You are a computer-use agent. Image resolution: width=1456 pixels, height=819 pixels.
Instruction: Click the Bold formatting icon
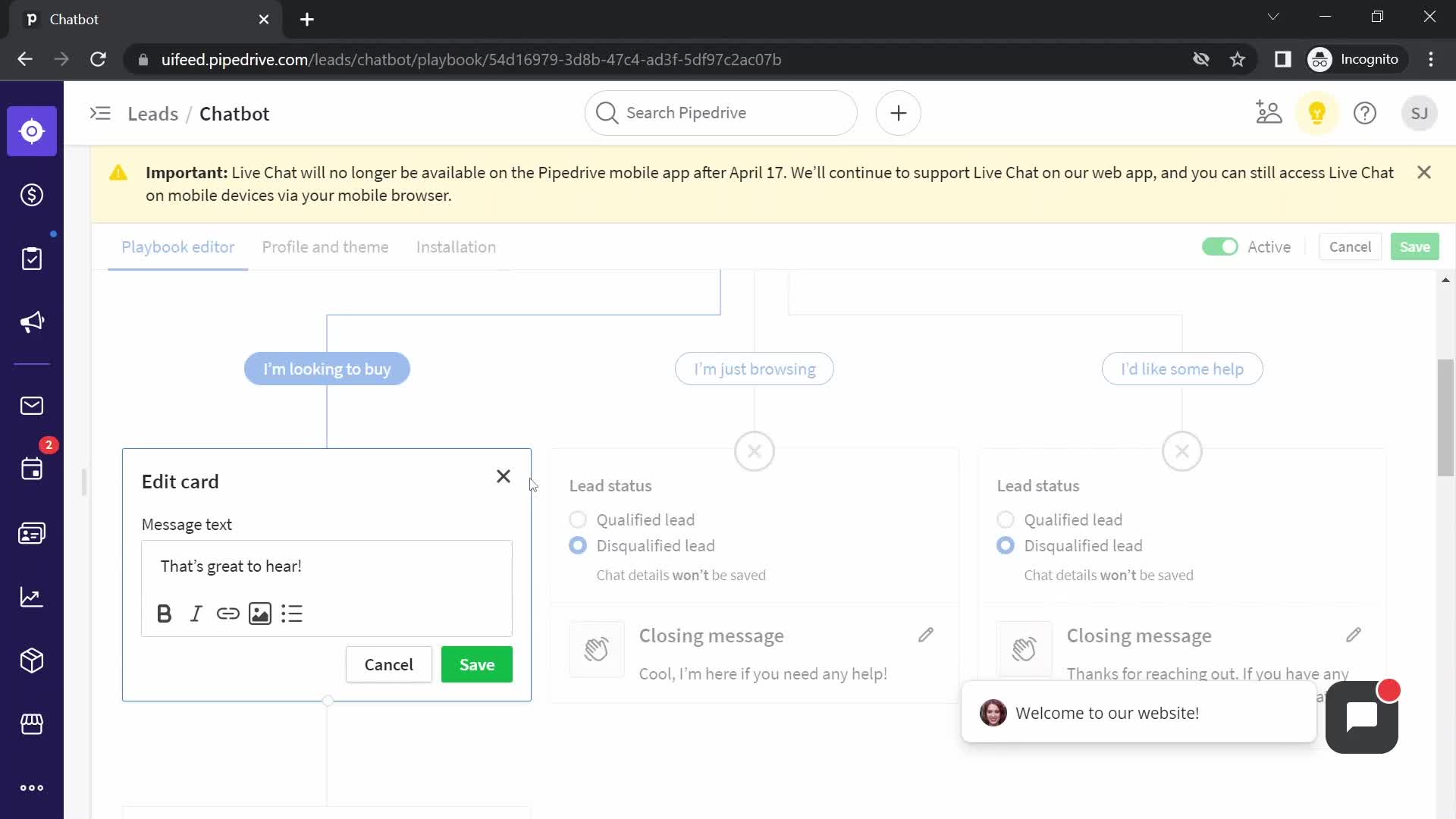[x=164, y=613]
